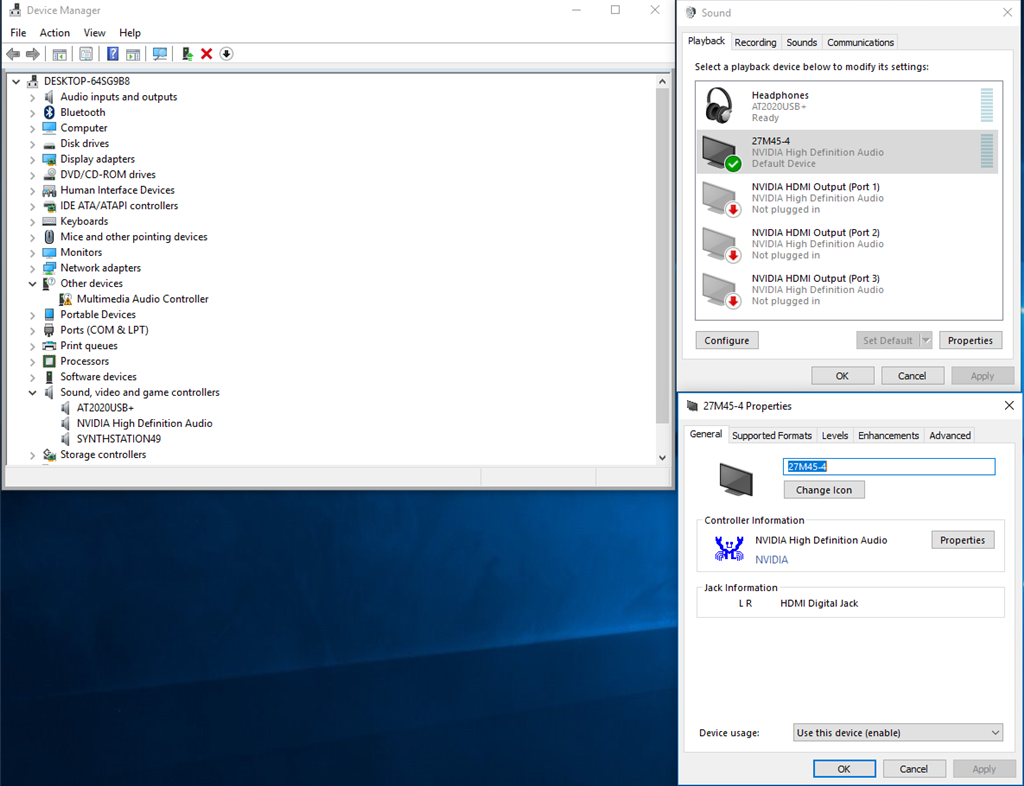This screenshot has width=1024, height=786.
Task: Open the Help menu
Action: pos(130,33)
